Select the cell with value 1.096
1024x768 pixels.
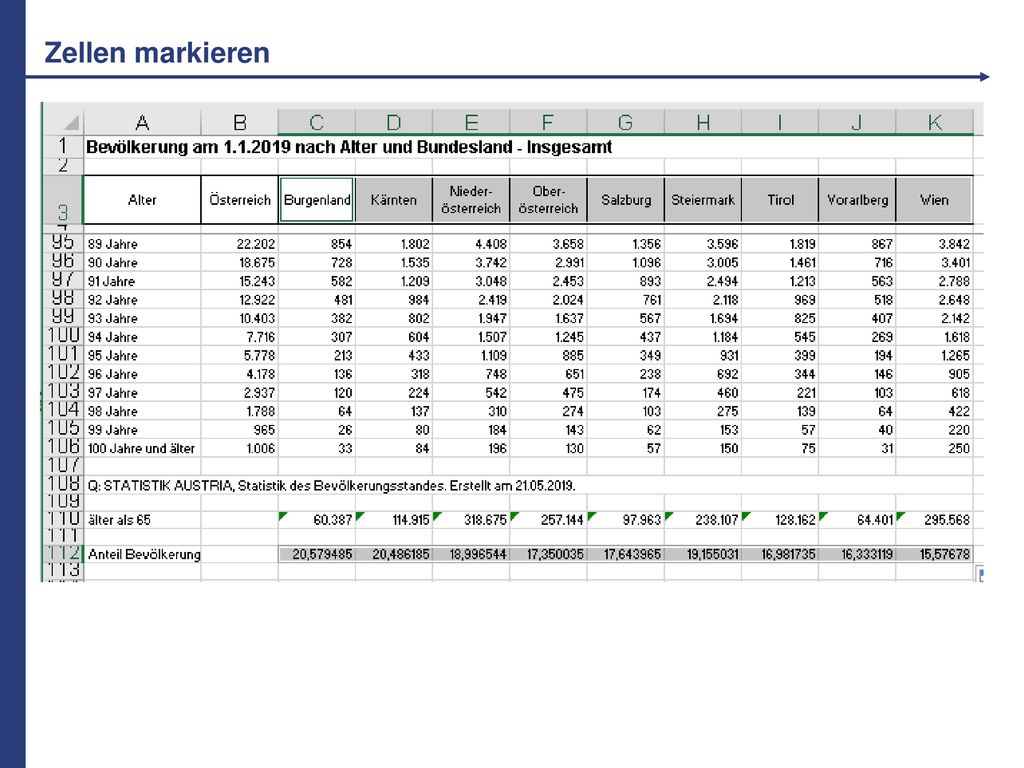(x=626, y=263)
